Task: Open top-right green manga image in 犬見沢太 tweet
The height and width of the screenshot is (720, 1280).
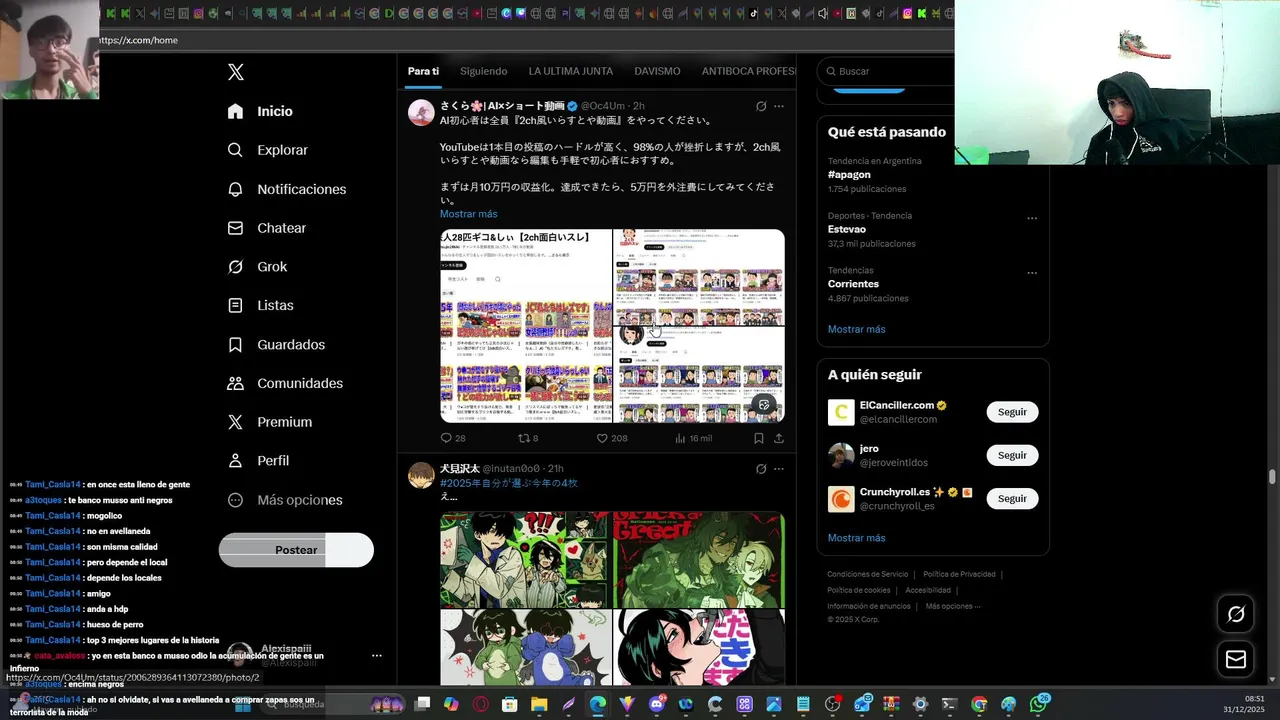Action: (699, 560)
